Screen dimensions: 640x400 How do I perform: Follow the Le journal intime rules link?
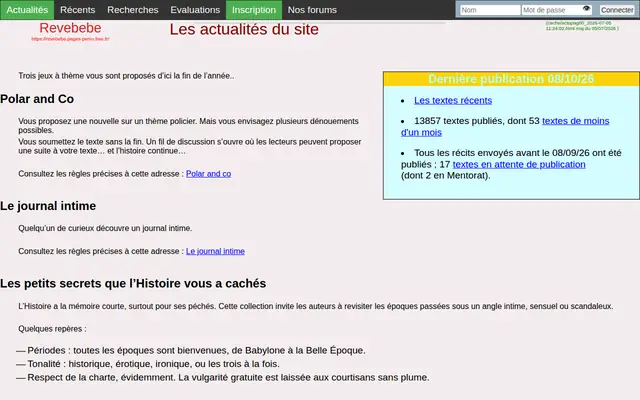tap(216, 251)
